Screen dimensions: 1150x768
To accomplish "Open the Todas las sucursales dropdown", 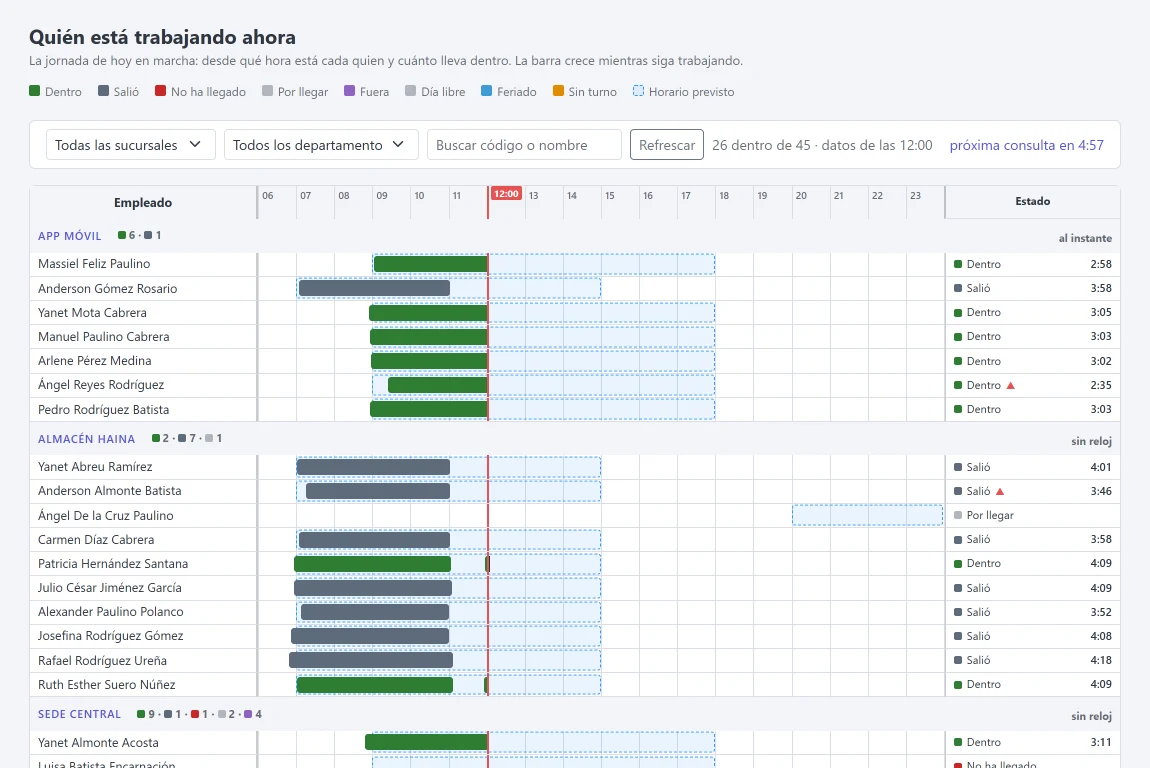I will point(131,145).
